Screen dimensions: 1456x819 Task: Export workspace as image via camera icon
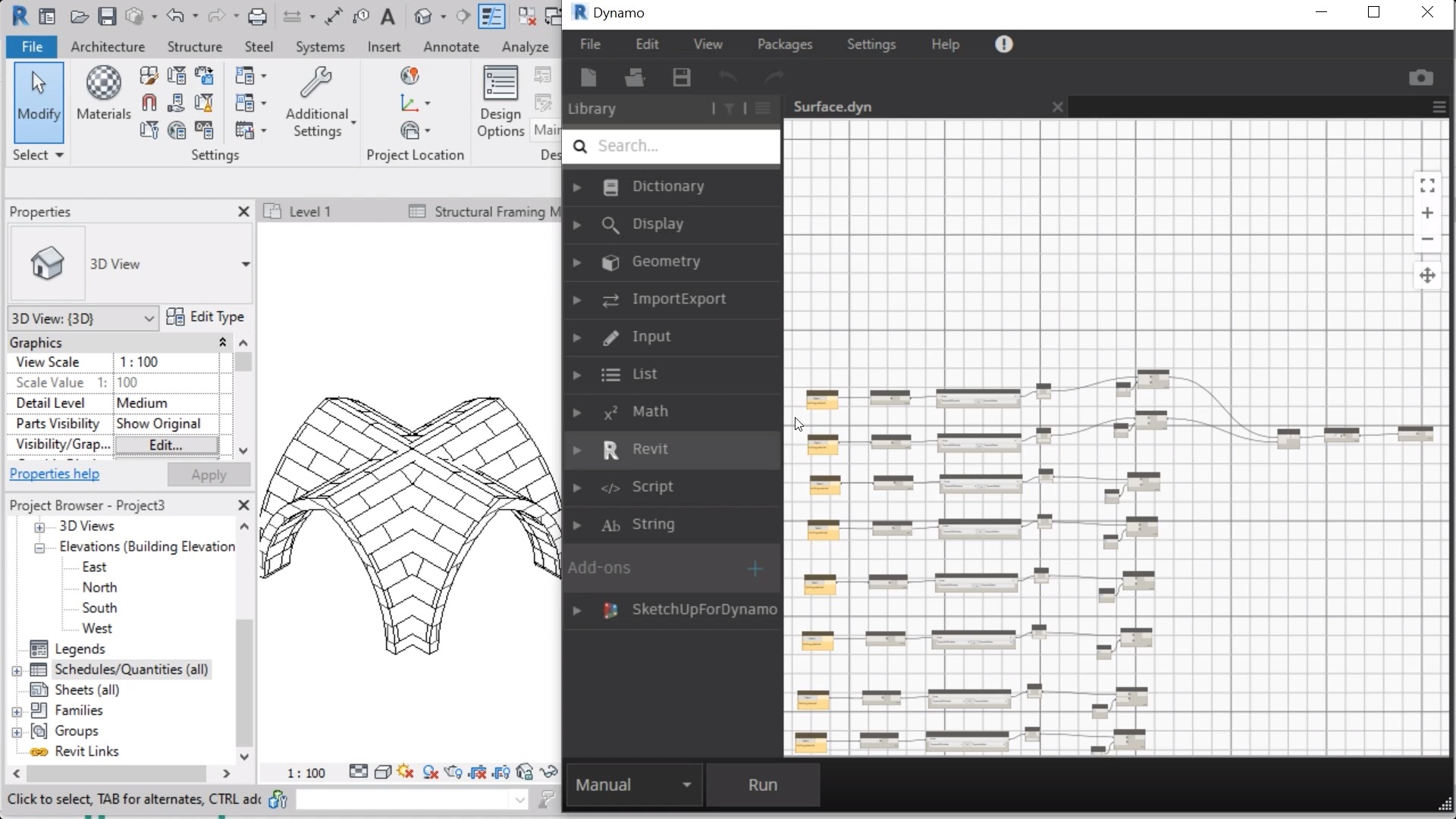[1421, 77]
